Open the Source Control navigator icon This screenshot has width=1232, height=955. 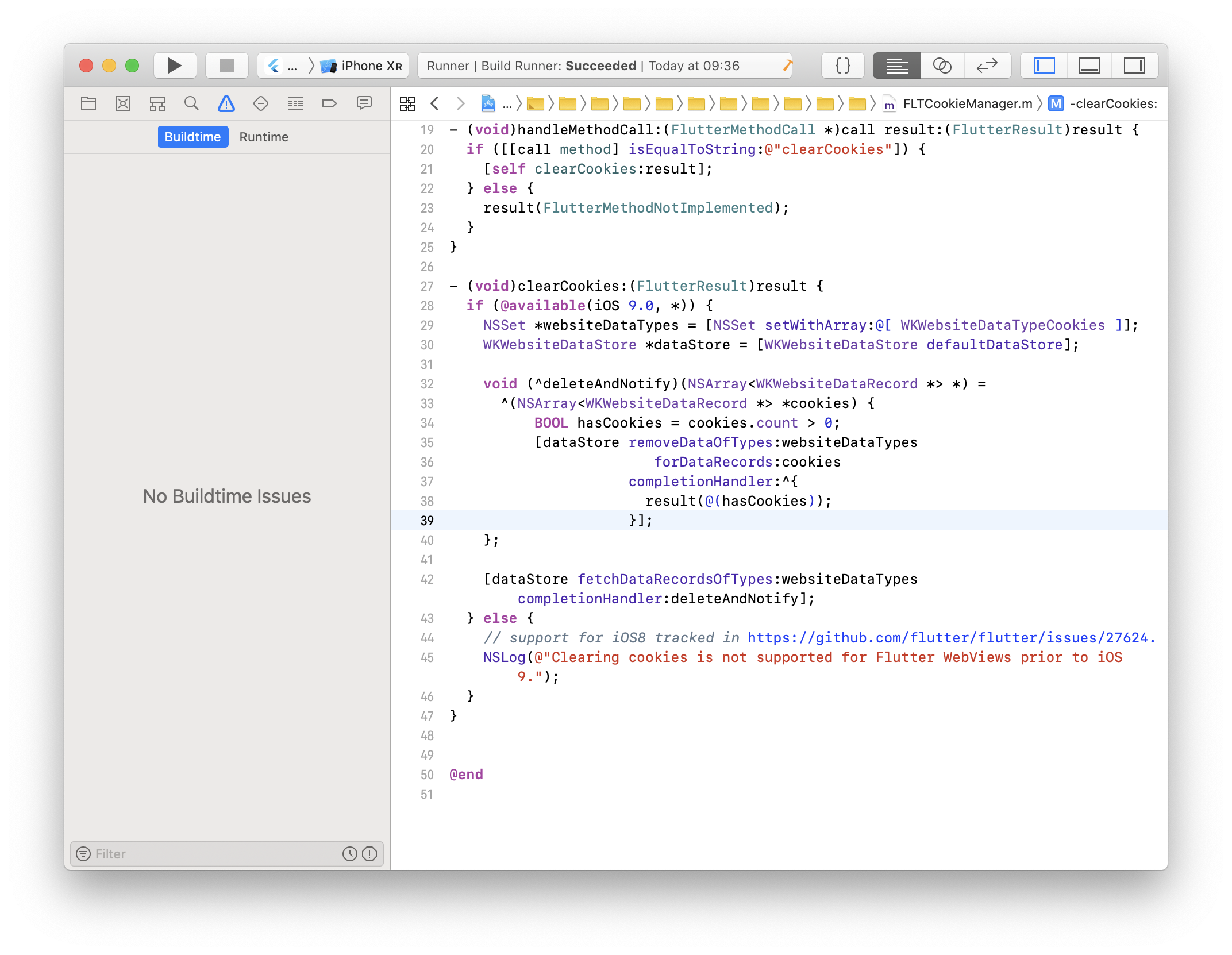[x=123, y=103]
